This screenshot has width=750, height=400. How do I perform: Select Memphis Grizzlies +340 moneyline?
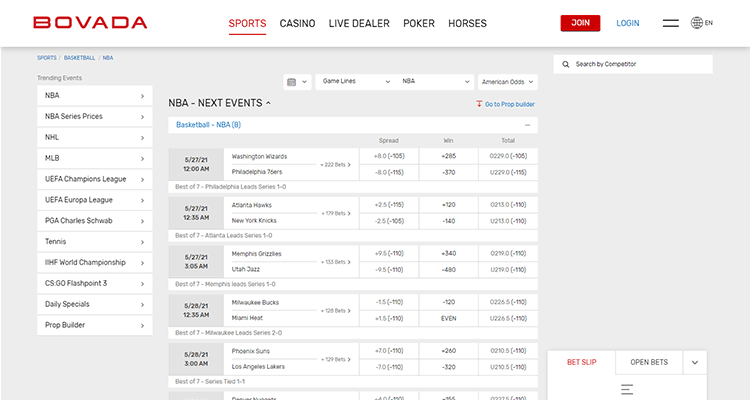point(449,254)
